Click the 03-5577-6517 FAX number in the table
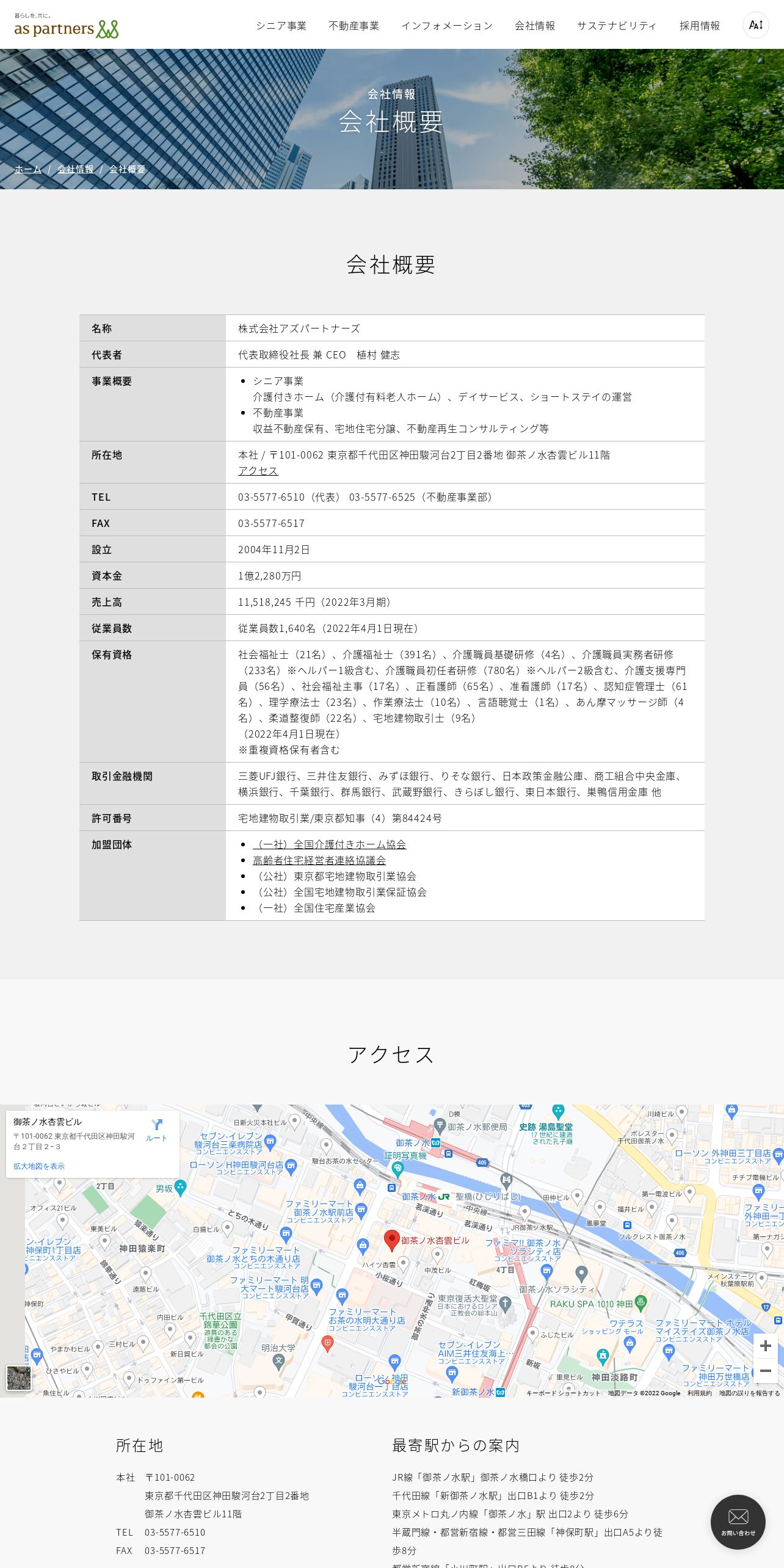 271,523
